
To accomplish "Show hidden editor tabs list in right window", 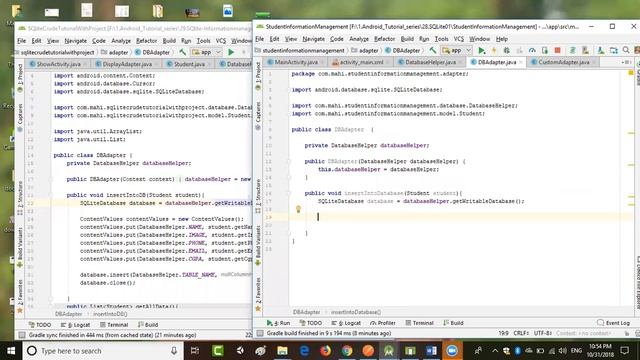I will click(627, 62).
